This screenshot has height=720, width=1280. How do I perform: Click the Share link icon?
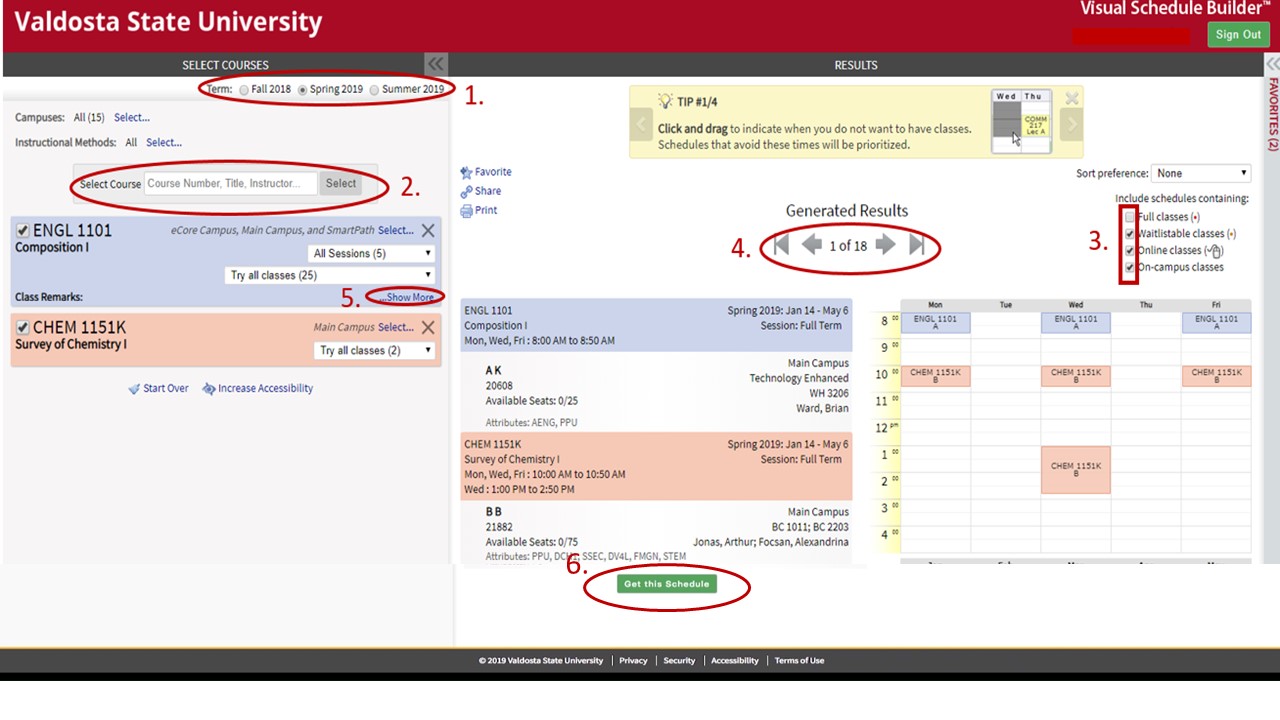point(466,192)
